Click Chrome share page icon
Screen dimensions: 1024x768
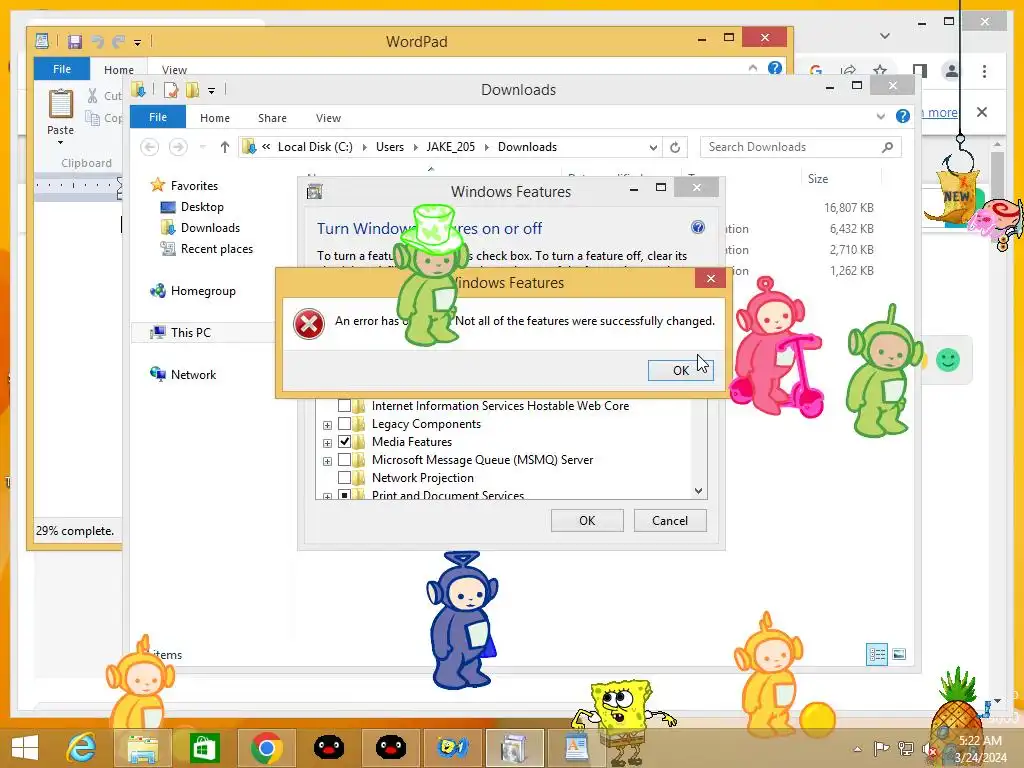point(848,70)
